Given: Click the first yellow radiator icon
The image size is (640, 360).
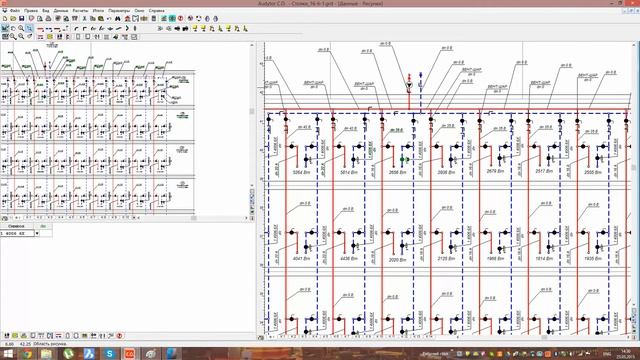Looking at the screenshot, I should 195,29.
